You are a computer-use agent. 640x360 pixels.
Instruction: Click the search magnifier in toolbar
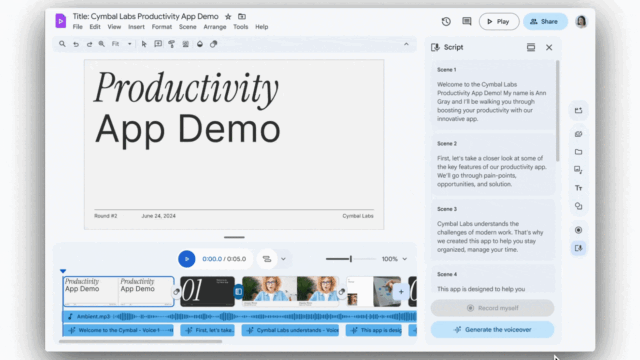(62, 44)
